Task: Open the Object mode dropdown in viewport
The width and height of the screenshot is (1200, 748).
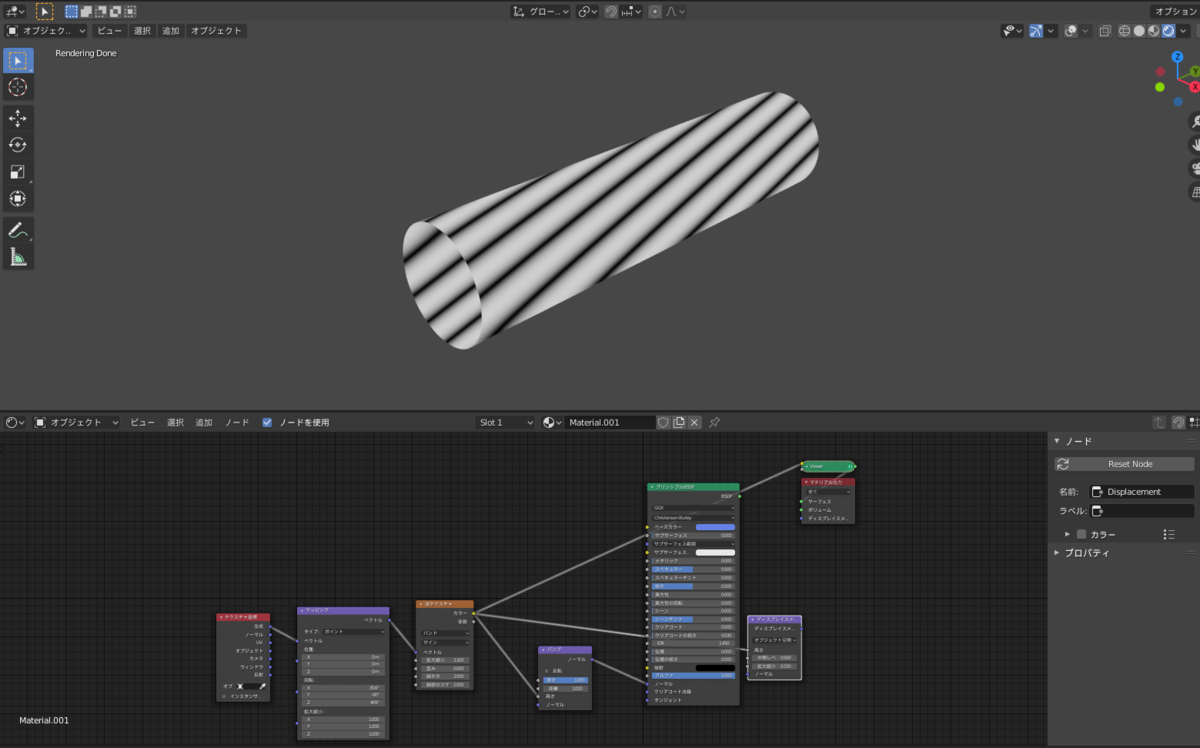Action: [46, 31]
